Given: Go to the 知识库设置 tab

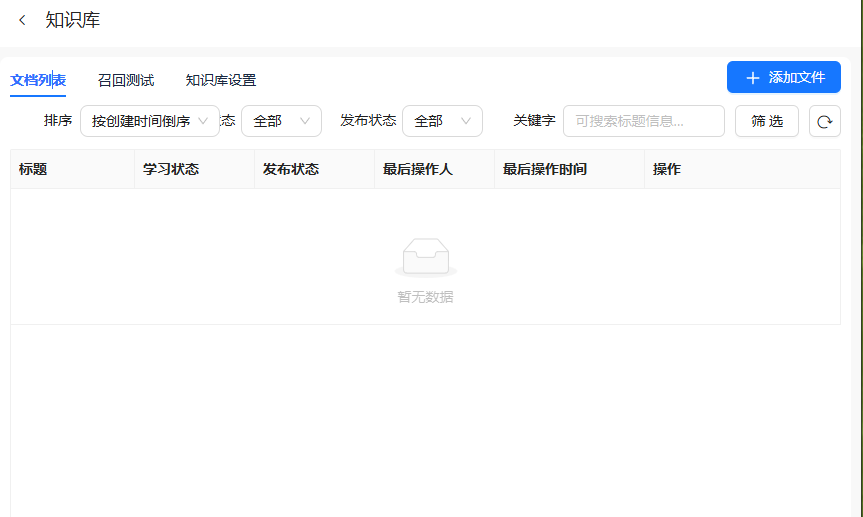Looking at the screenshot, I should click(221, 80).
